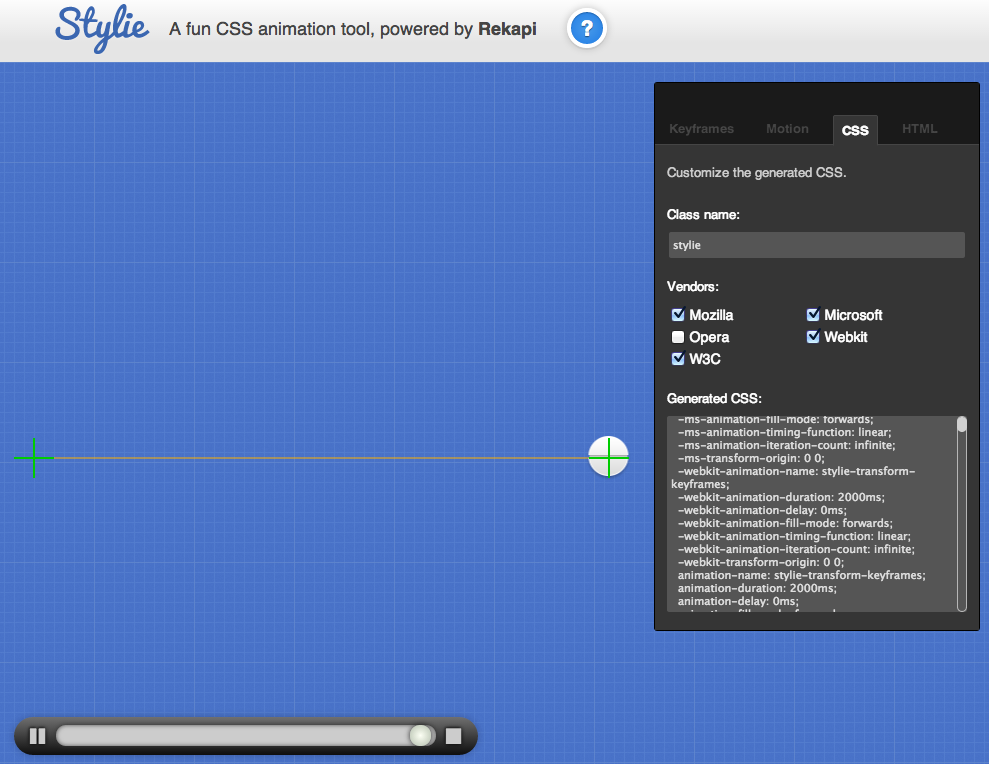Screen dimensions: 989x764
Task: Select the HTML tab
Action: (x=919, y=129)
